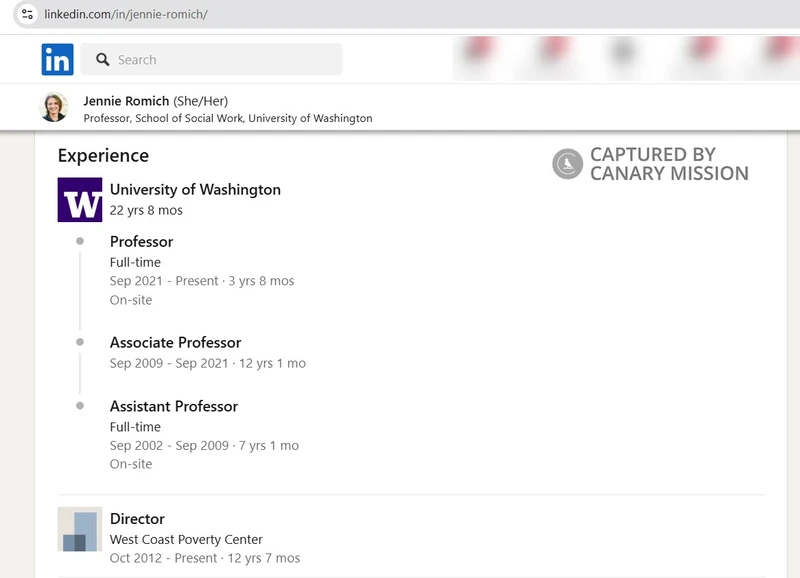Open Jennie Romich's profile photo
Image resolution: width=800 pixels, height=578 pixels.
(x=54, y=107)
